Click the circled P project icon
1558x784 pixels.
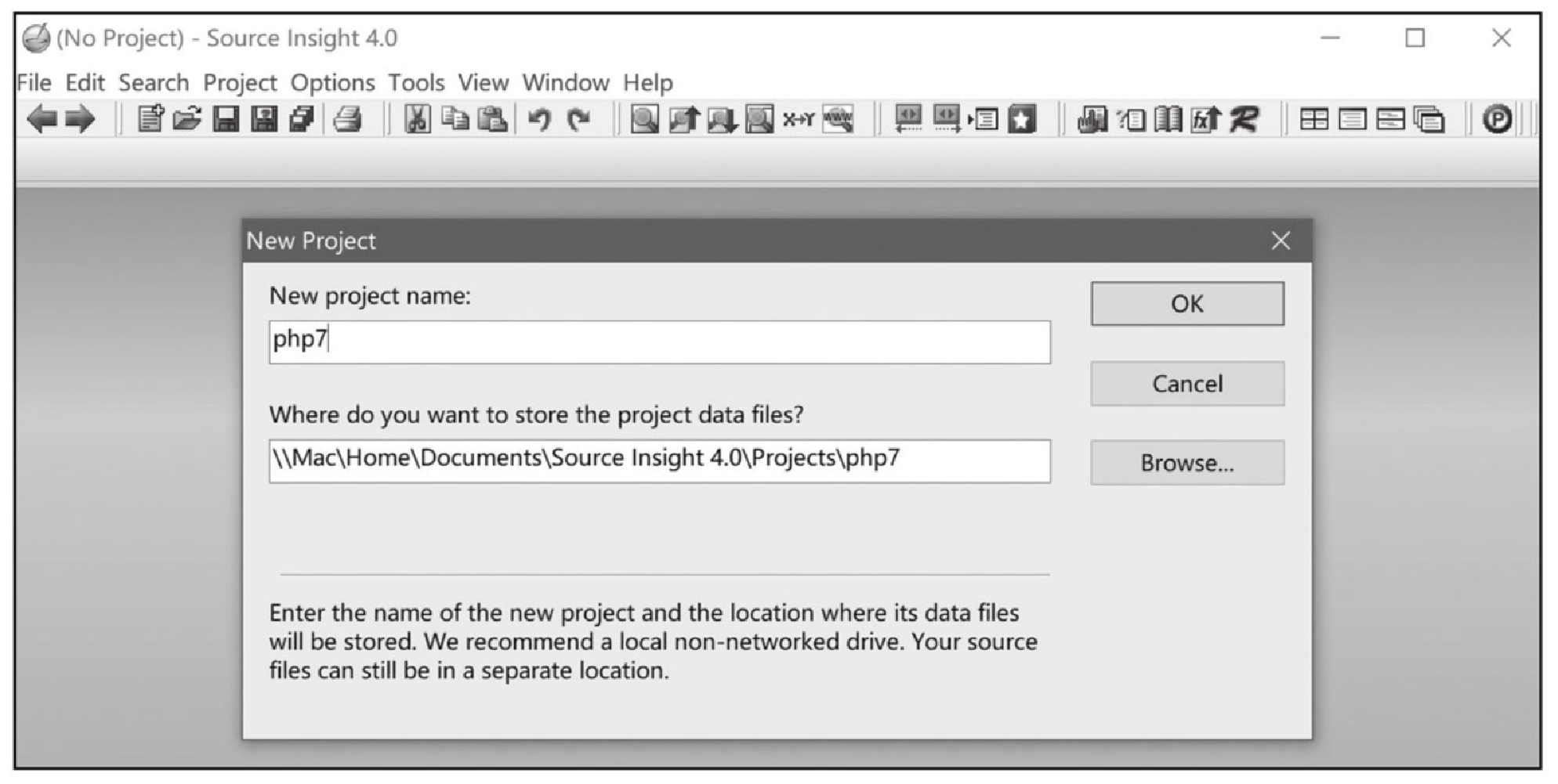click(x=1498, y=119)
